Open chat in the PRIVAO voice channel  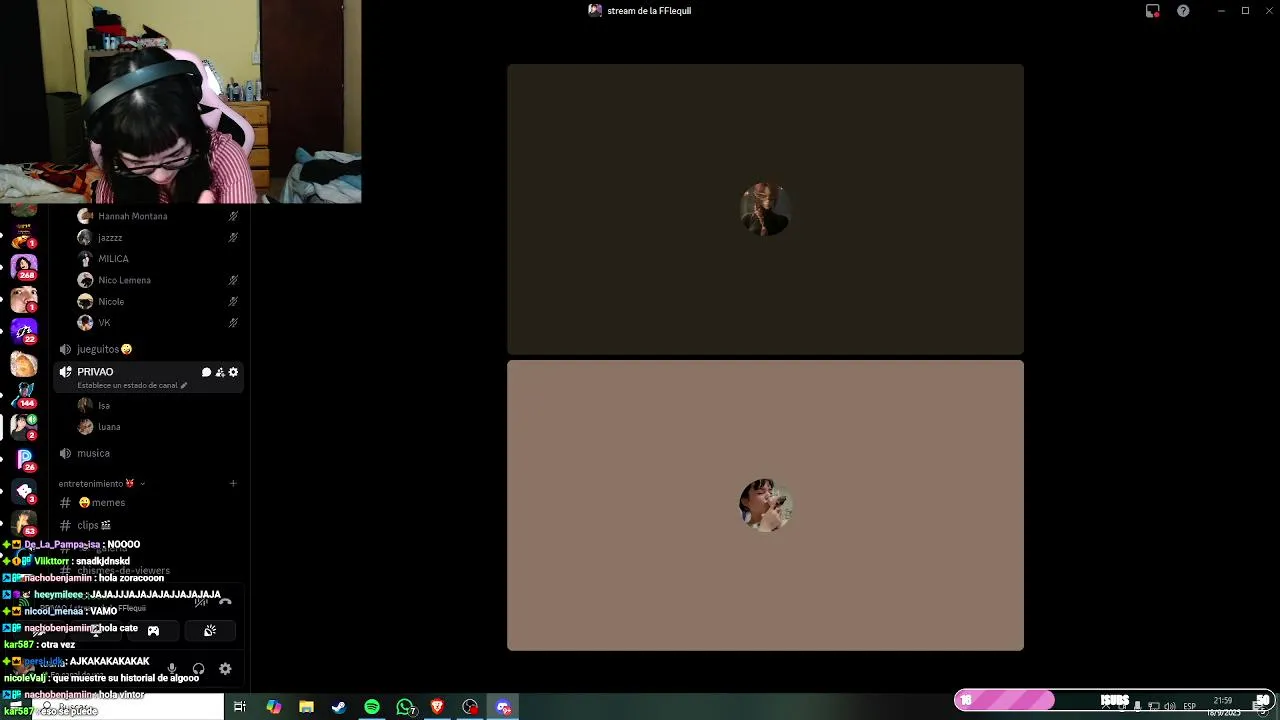click(206, 372)
